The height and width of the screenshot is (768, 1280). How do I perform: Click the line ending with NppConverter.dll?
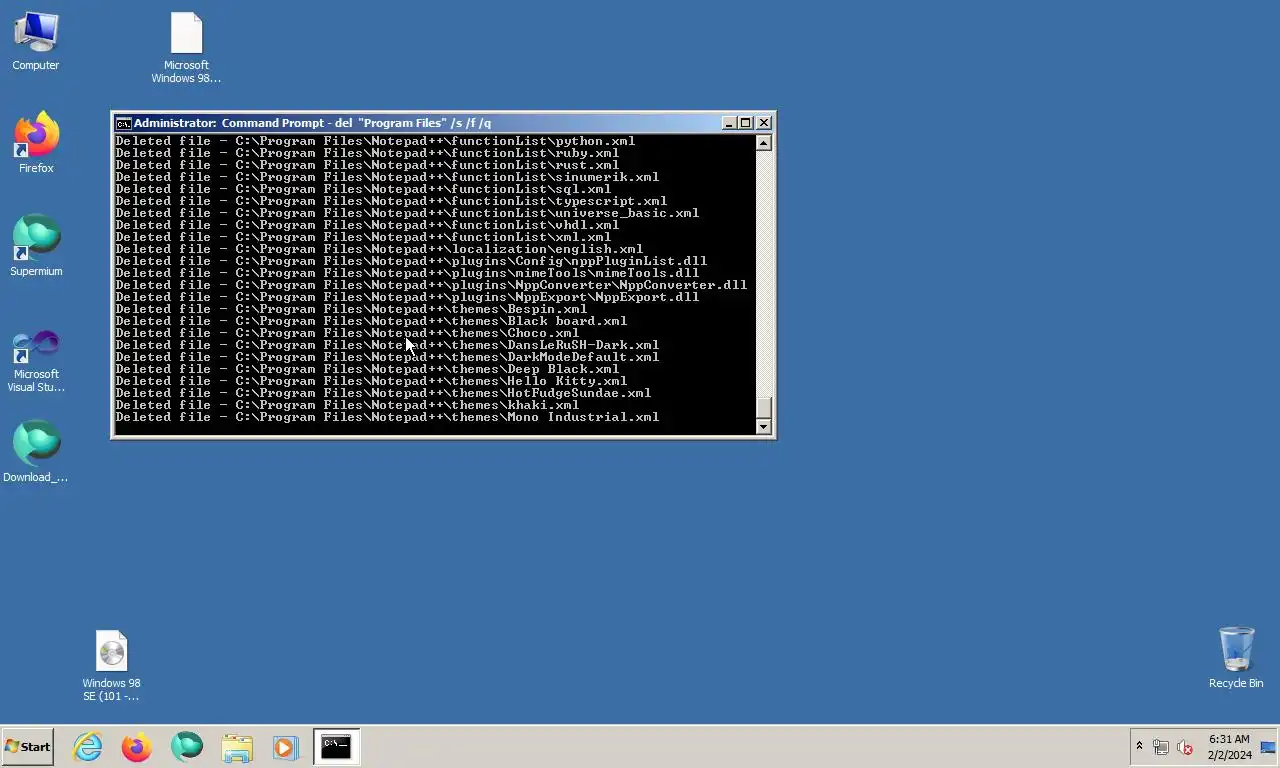(431, 285)
